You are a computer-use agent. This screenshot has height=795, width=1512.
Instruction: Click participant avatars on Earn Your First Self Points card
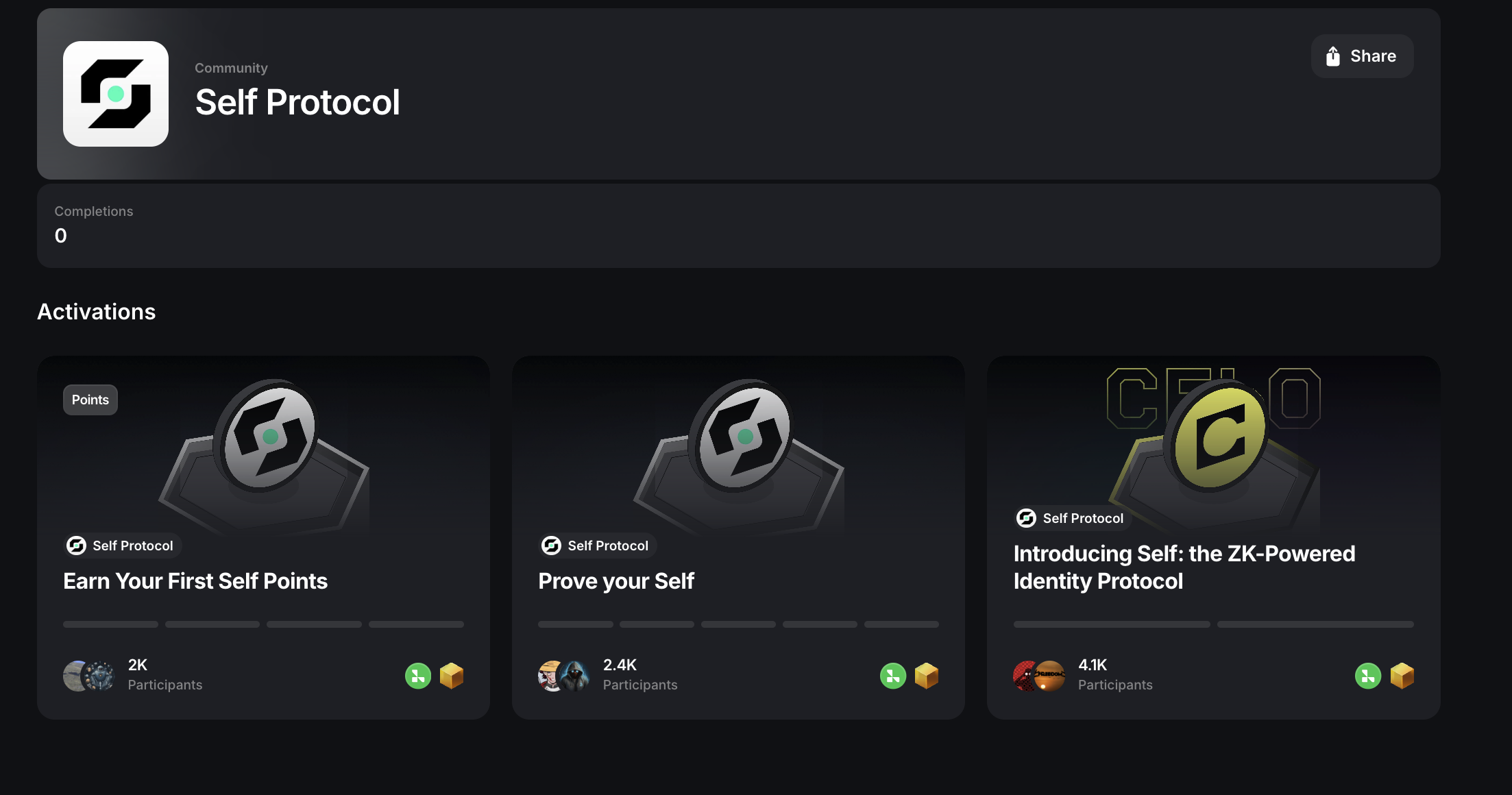click(89, 676)
